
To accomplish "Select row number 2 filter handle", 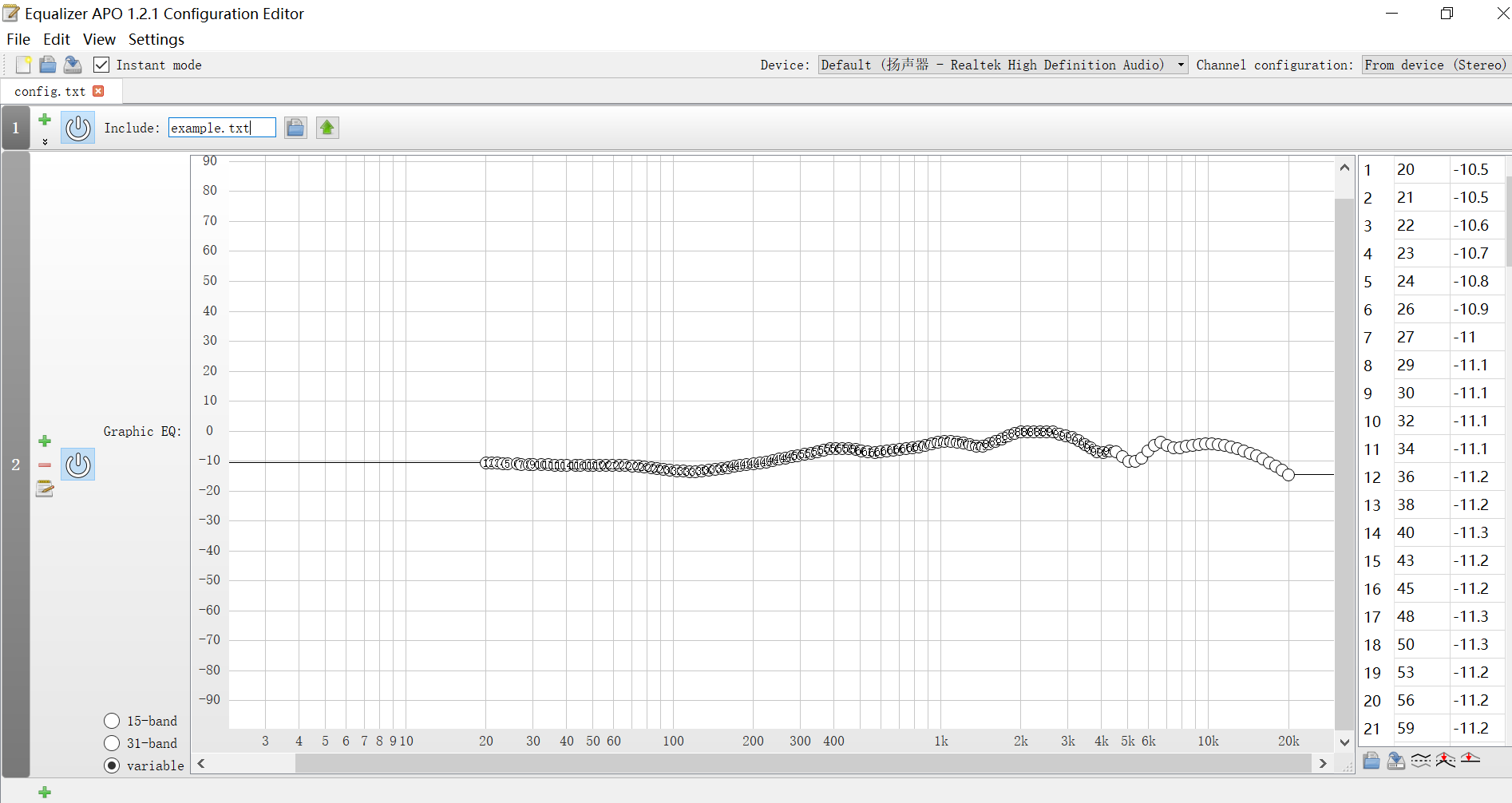I will pyautogui.click(x=15, y=465).
